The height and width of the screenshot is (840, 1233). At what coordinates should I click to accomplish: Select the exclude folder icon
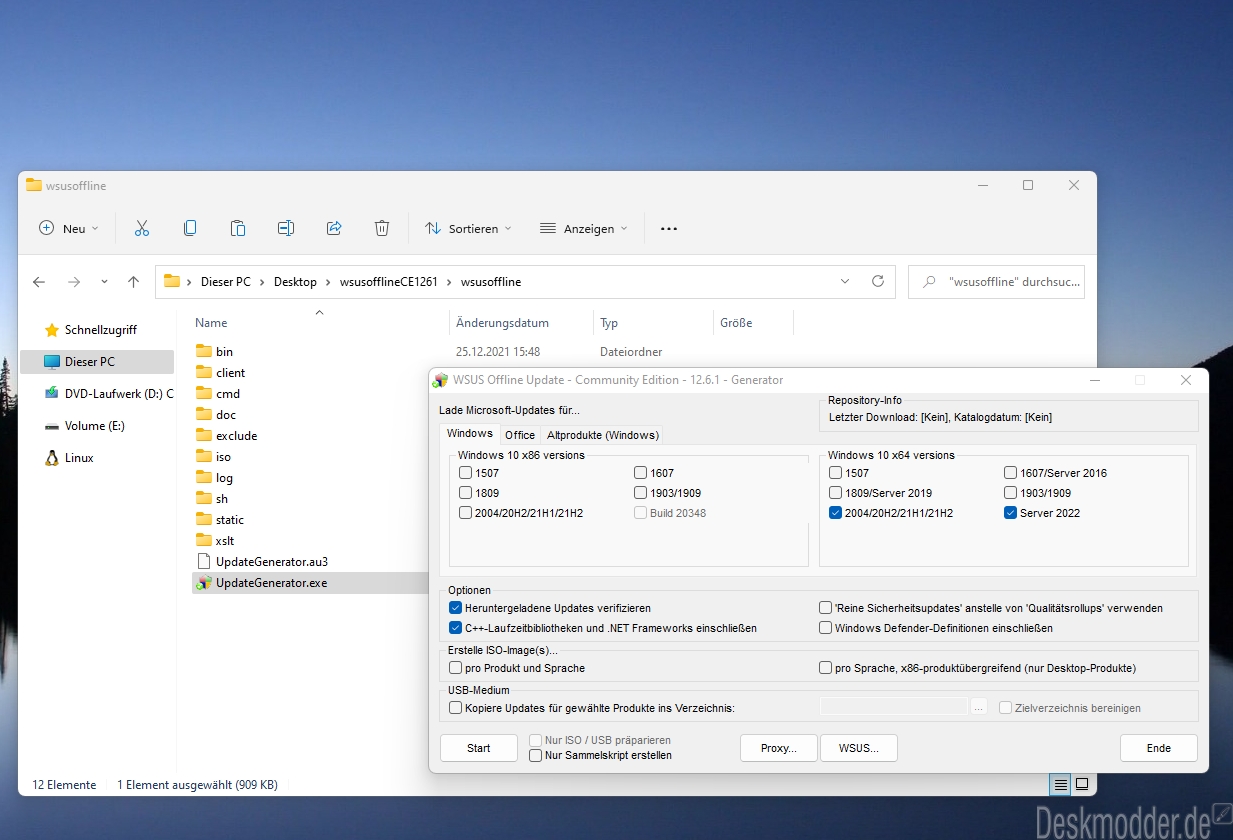tap(204, 435)
